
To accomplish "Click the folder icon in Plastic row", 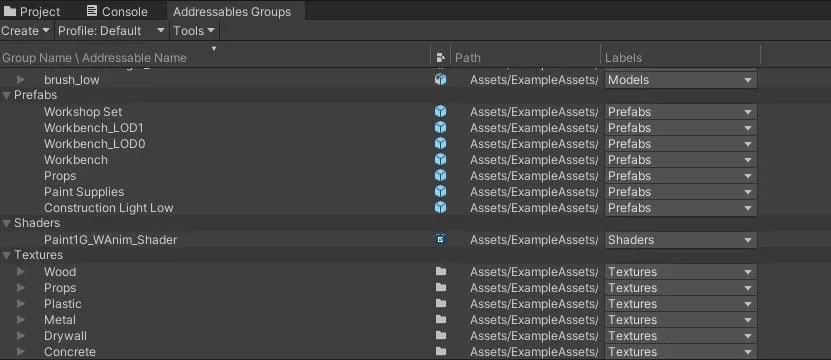I will click(440, 303).
